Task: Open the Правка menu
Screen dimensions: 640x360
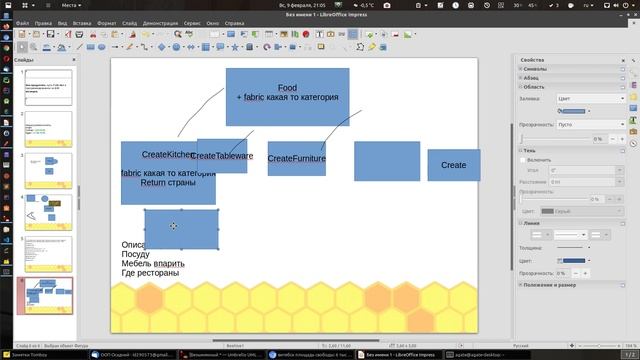Action: (x=43, y=23)
